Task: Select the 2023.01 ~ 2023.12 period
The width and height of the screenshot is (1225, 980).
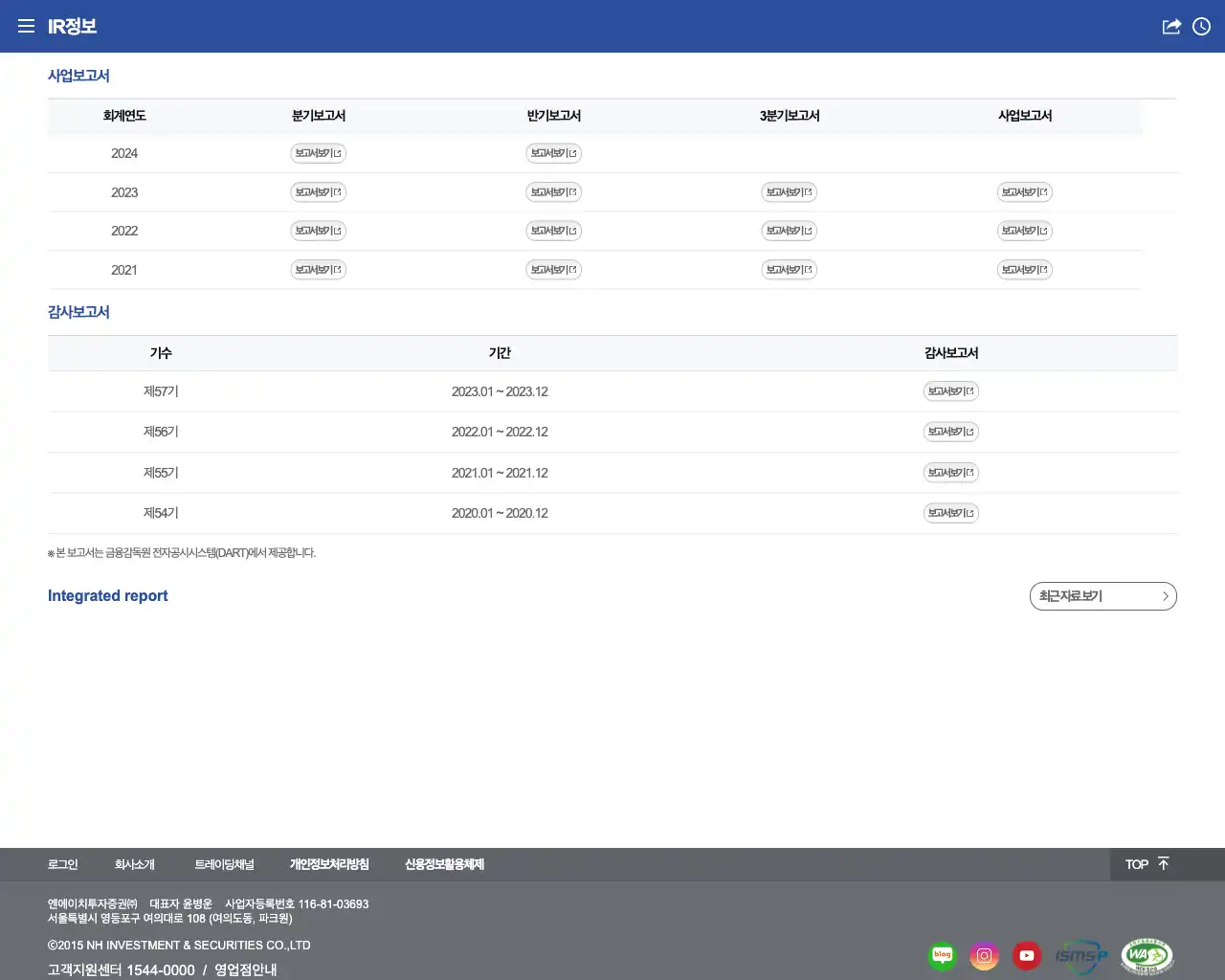Action: [500, 391]
